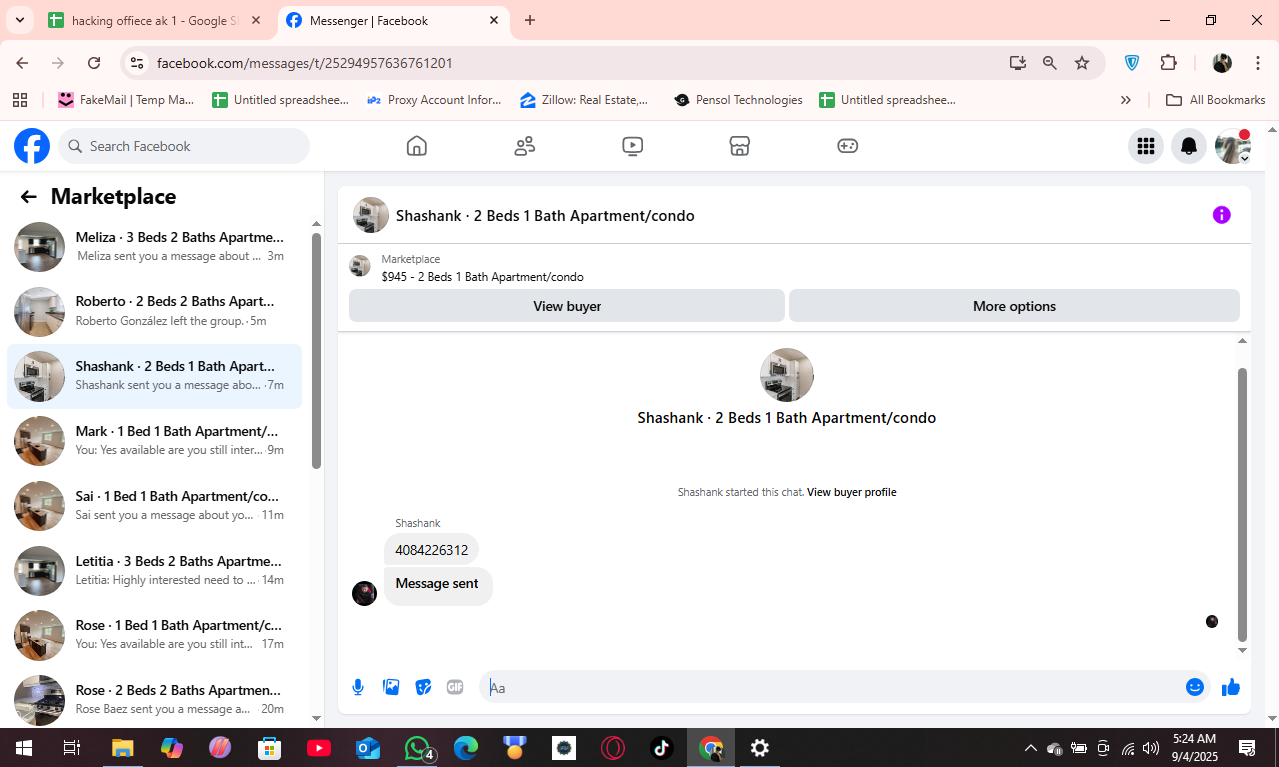Click the 4084226312 message bubble
1279x767 pixels.
(431, 550)
